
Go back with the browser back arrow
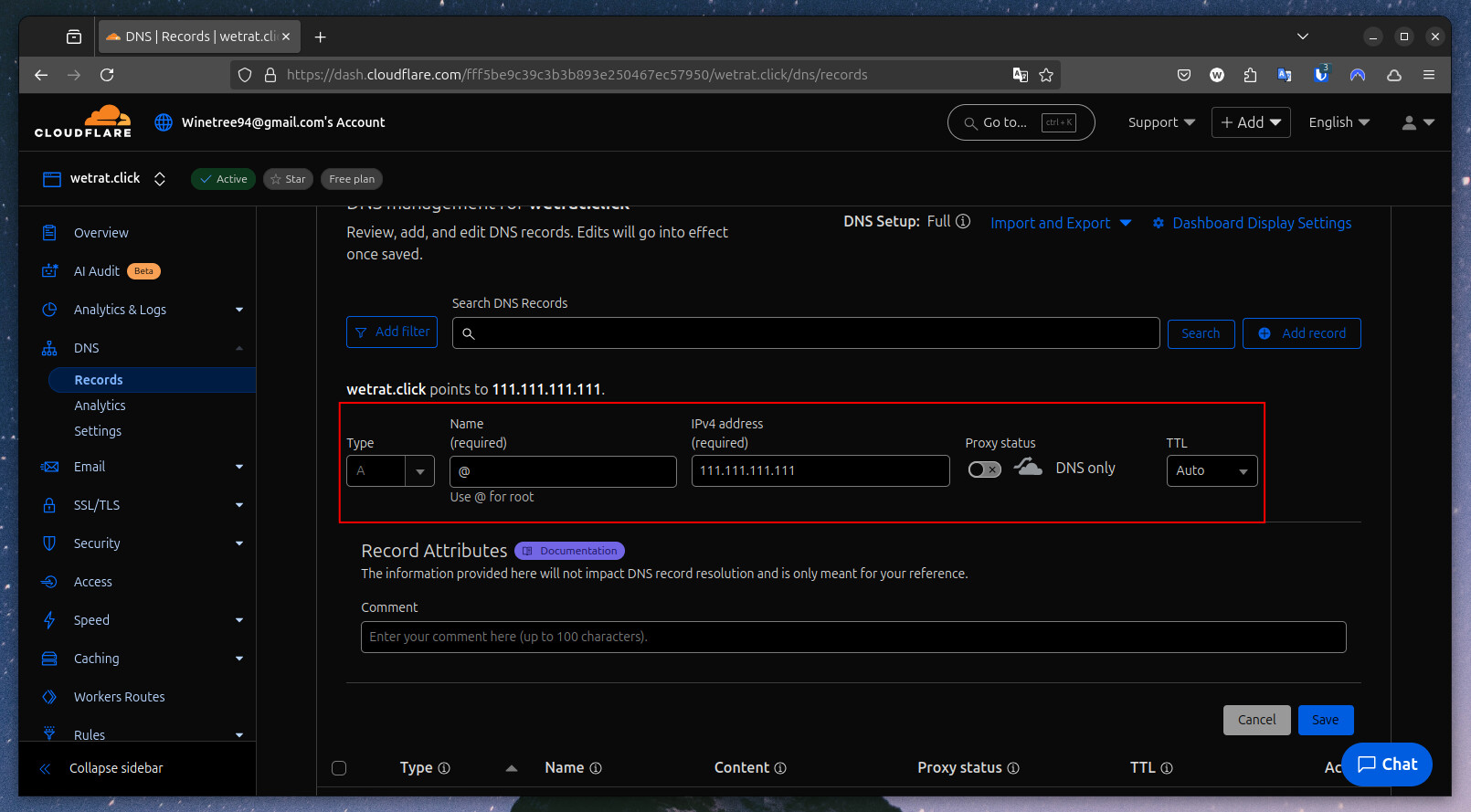coord(41,75)
